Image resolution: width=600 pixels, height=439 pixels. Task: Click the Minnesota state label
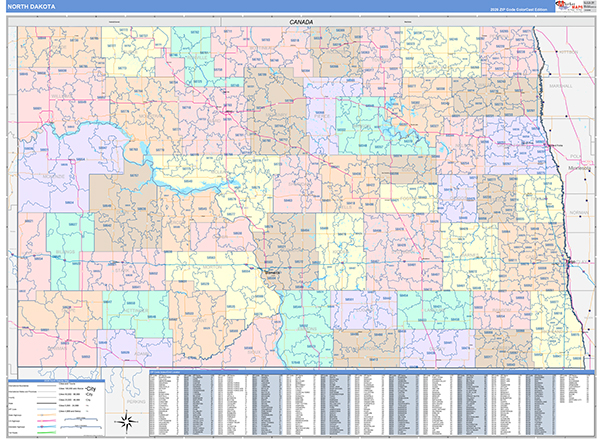pyautogui.click(x=579, y=168)
